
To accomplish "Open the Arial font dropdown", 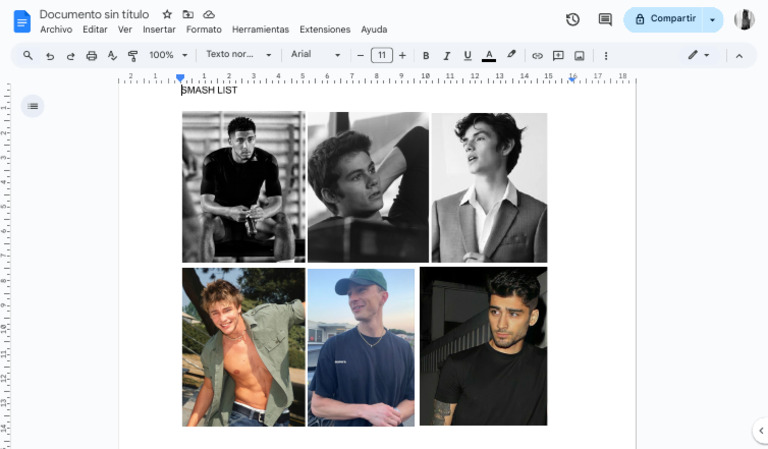I will (315, 55).
